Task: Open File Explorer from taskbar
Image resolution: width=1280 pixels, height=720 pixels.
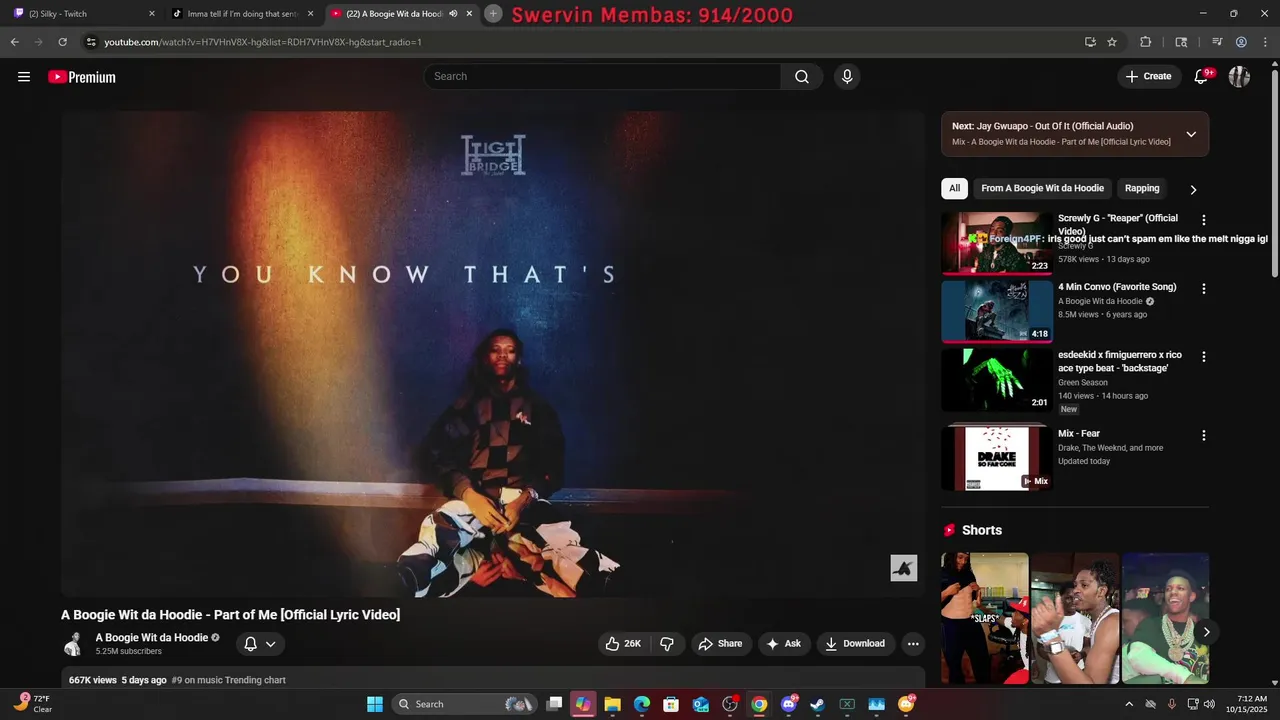Action: coord(612,704)
